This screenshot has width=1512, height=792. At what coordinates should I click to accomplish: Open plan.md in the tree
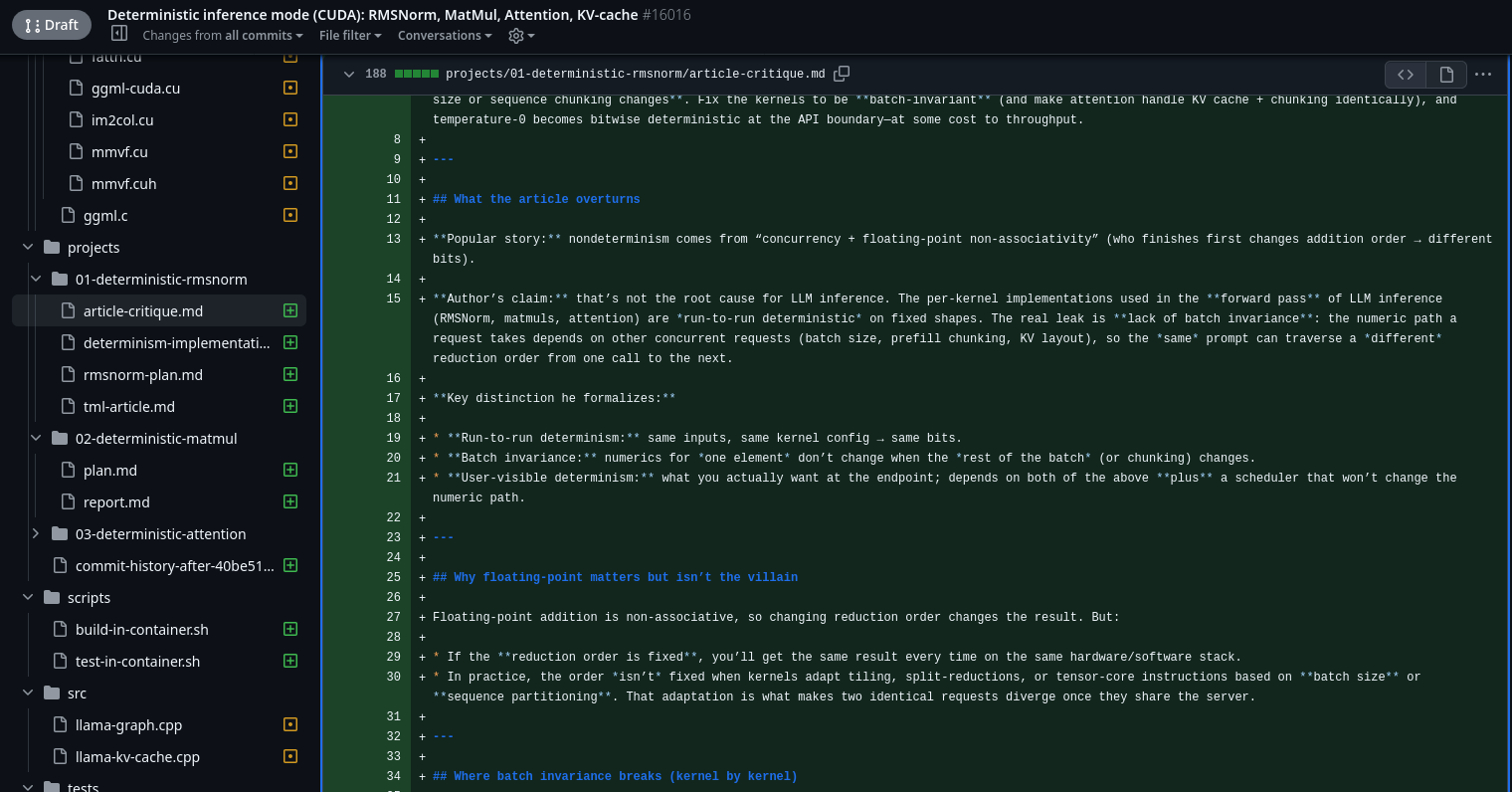coord(110,471)
